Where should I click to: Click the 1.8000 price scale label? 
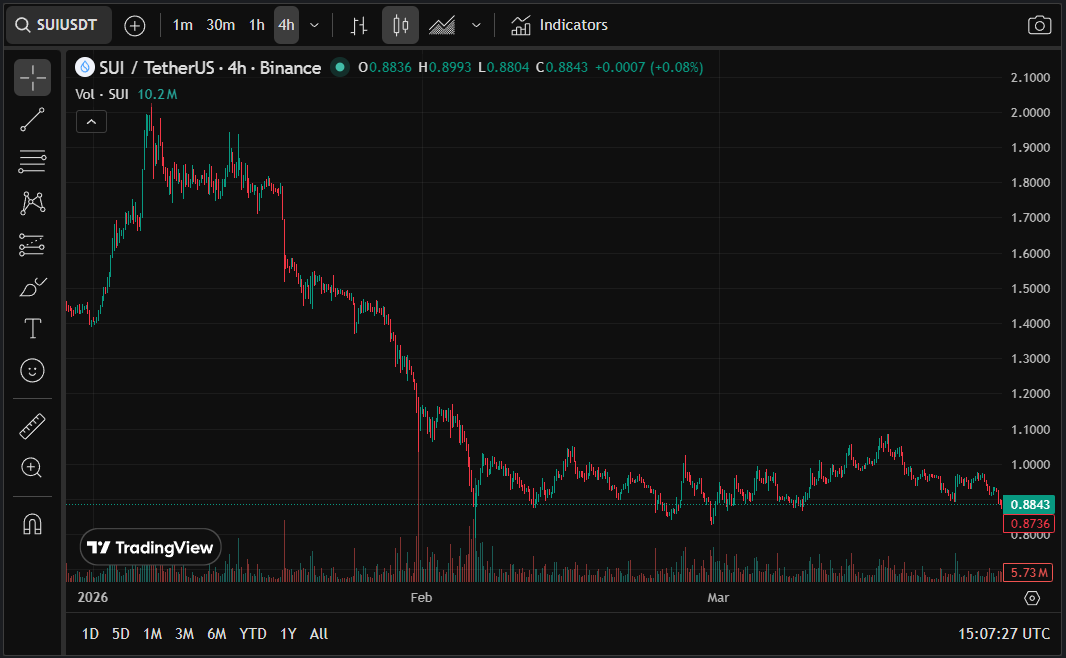[x=1030, y=183]
